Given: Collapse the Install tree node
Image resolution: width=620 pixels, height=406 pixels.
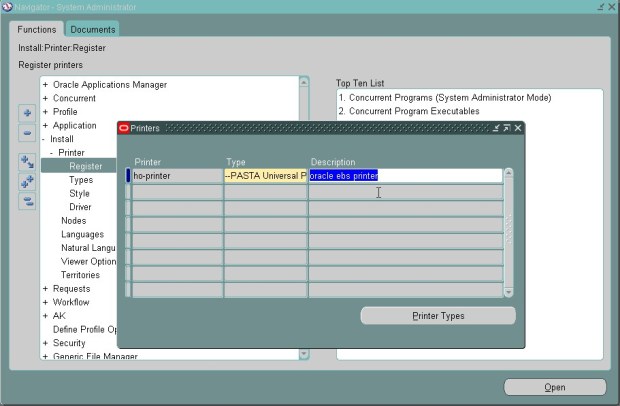Looking at the screenshot, I should point(45,139).
